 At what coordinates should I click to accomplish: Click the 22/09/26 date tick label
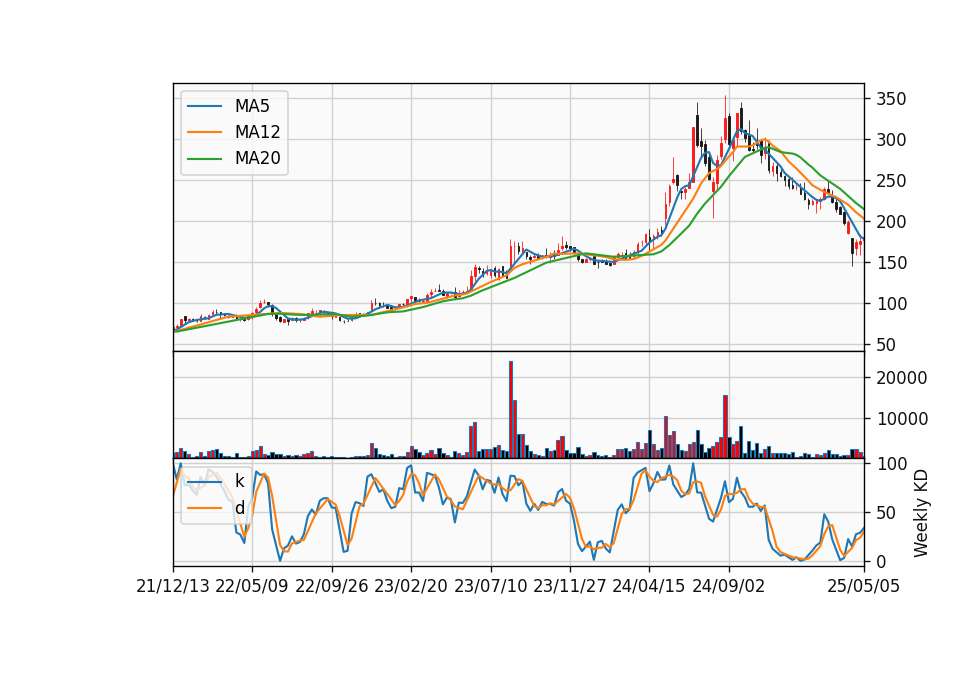click(332, 586)
